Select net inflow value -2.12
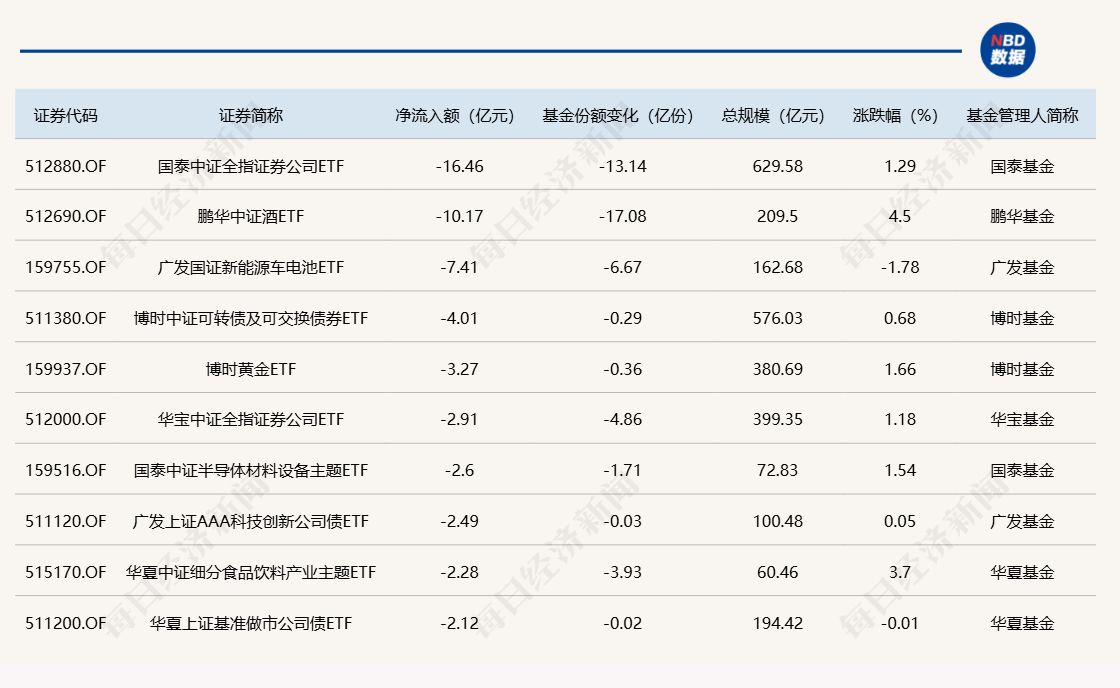1120x688 pixels. coord(459,623)
